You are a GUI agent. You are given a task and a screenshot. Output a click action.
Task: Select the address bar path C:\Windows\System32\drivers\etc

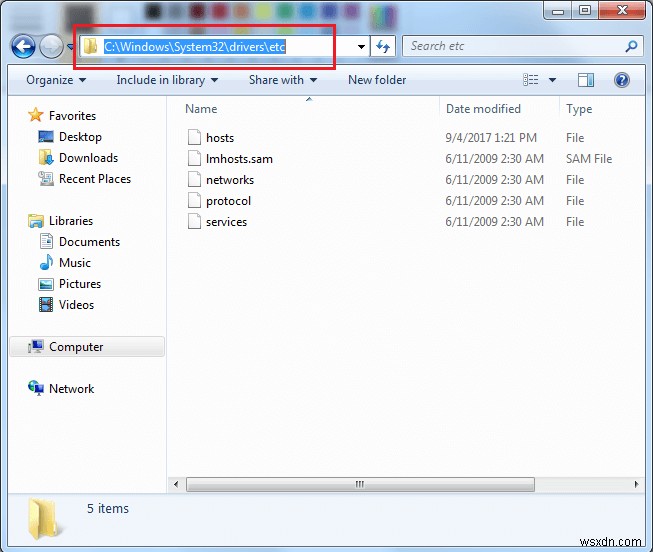pyautogui.click(x=194, y=47)
